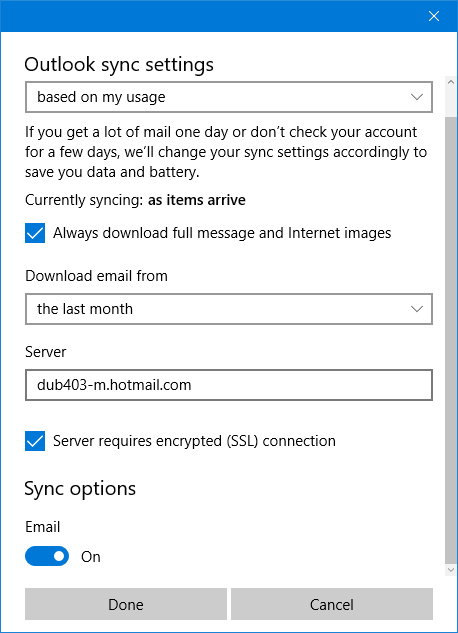Open the 'based on my usage' dropdown
Viewport: 458px width, 633px height.
229,97
